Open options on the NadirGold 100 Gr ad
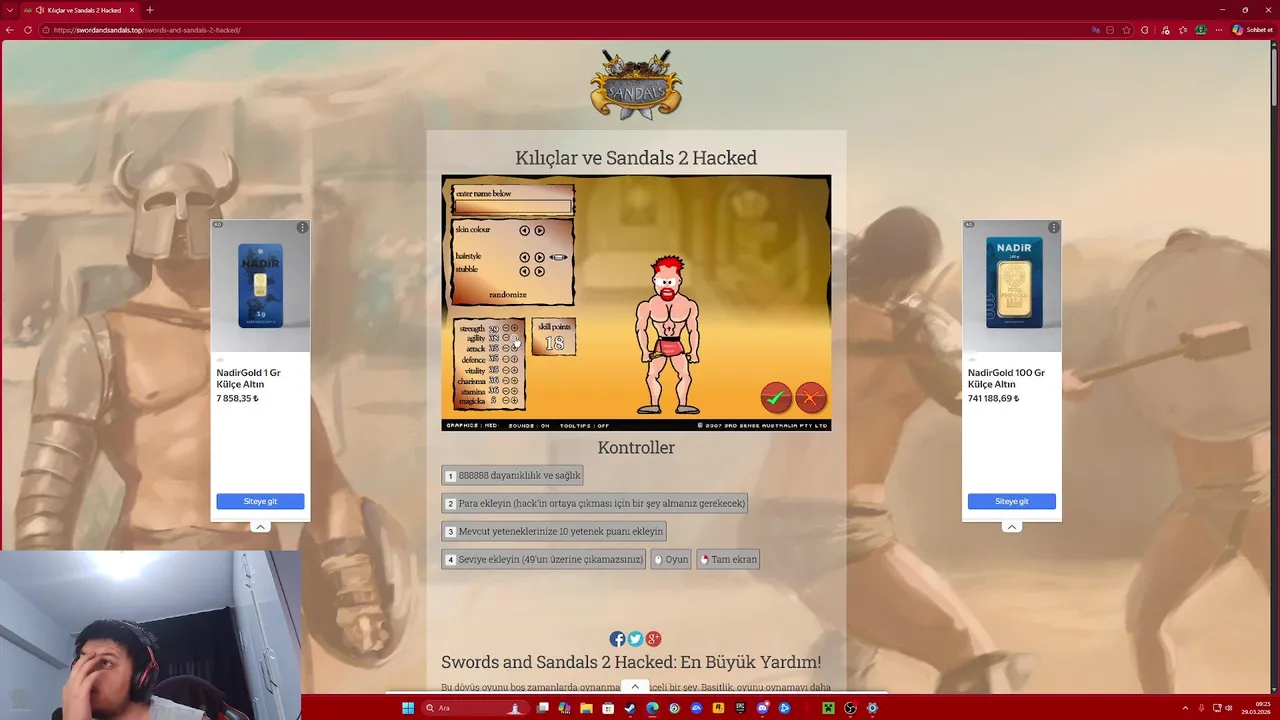 click(x=1053, y=228)
